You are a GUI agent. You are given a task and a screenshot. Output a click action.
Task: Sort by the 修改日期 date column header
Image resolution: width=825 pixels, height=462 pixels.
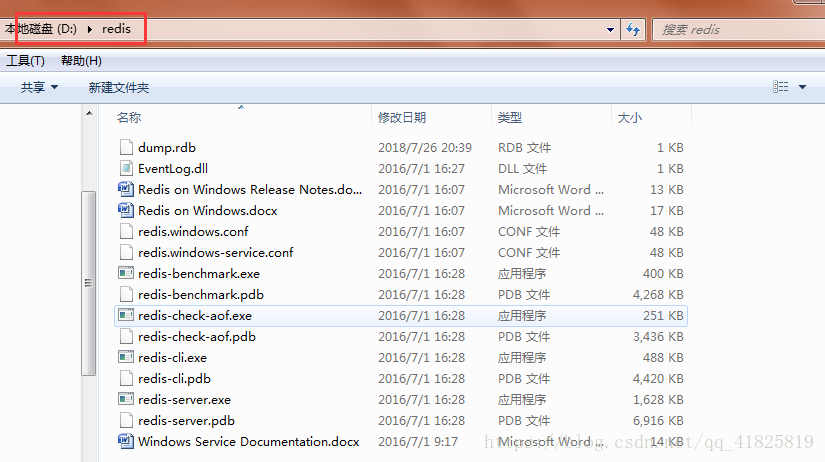coord(402,117)
